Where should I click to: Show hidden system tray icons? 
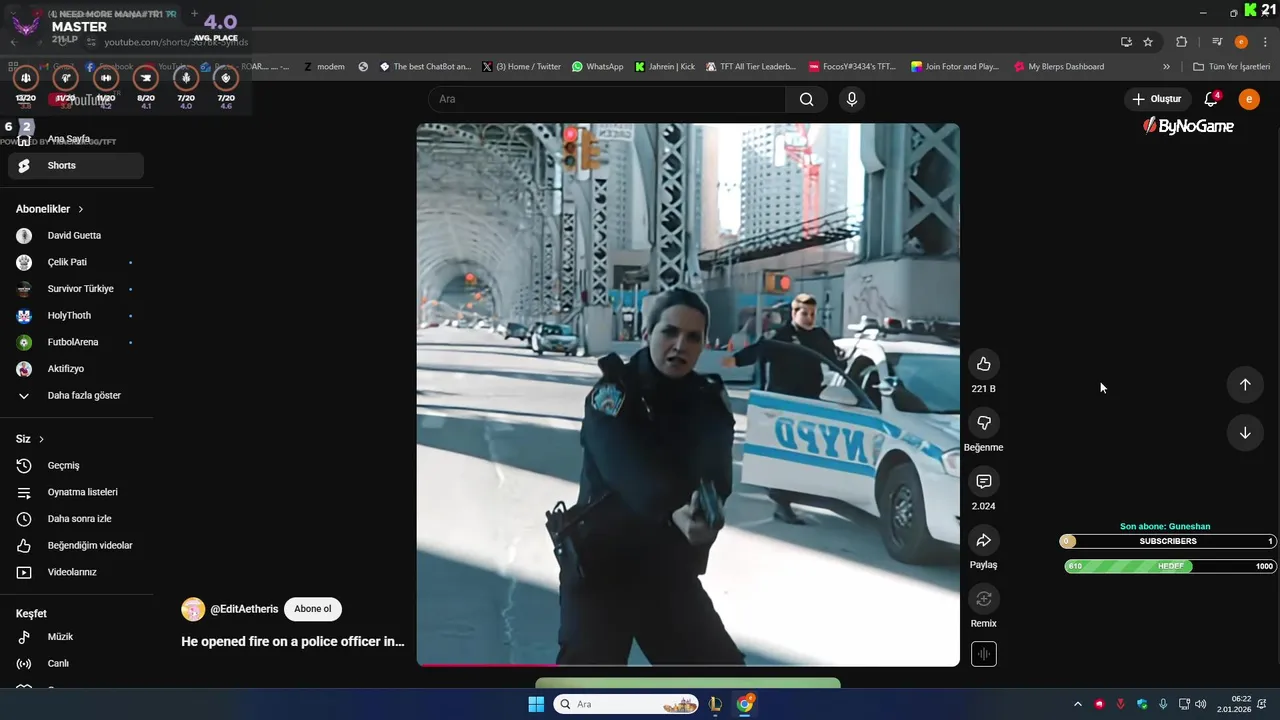click(1077, 704)
